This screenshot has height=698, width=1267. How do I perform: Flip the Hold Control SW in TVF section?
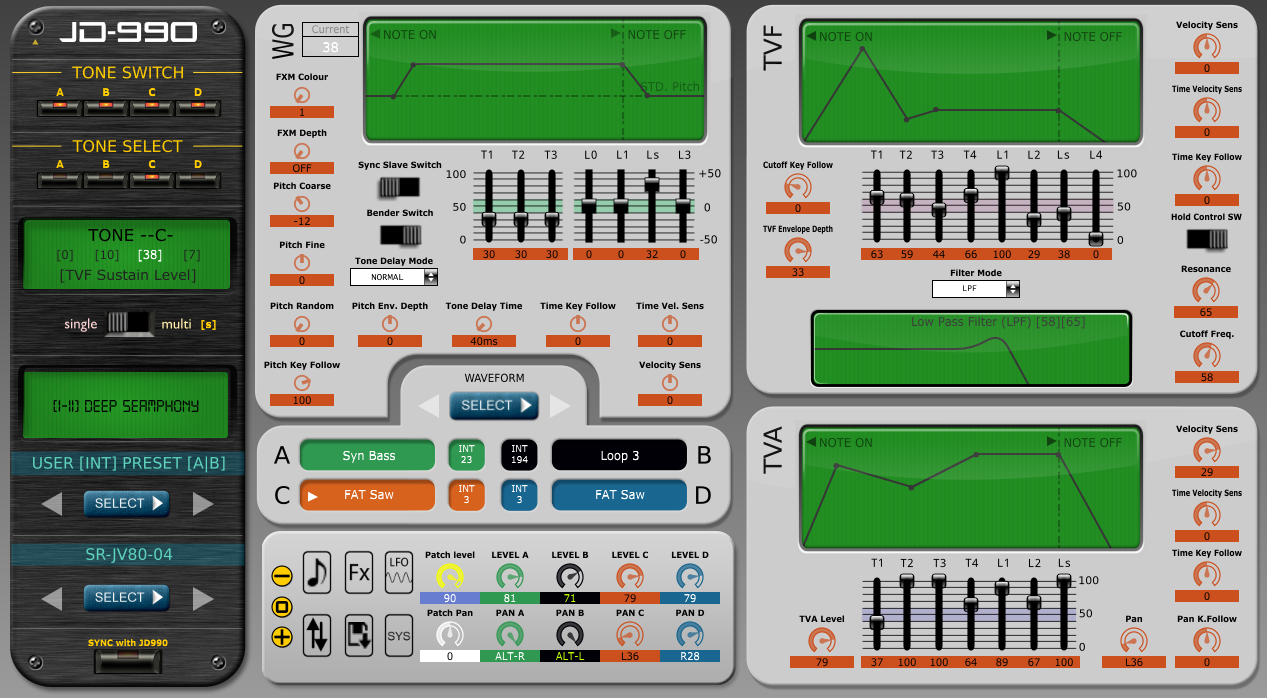pos(1207,240)
